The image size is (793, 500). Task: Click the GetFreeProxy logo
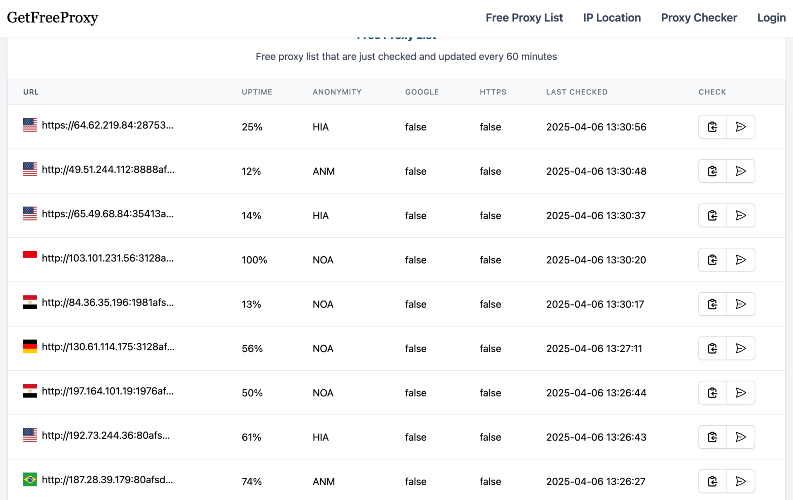pyautogui.click(x=53, y=18)
